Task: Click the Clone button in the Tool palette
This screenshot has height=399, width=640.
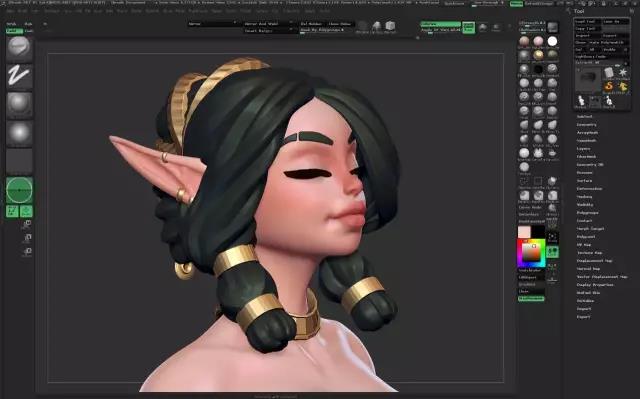Action: tap(580, 42)
